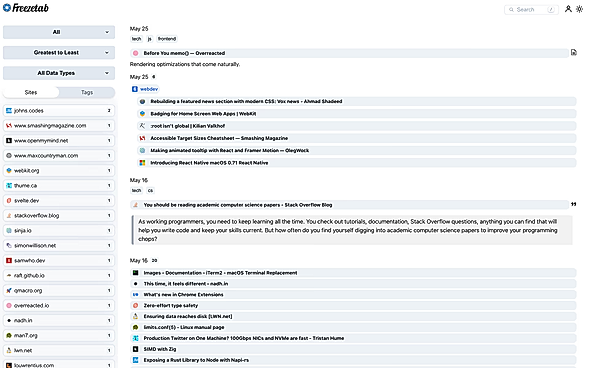Switch to the Sites tab
Screen dimensions: 589x368
31,92
